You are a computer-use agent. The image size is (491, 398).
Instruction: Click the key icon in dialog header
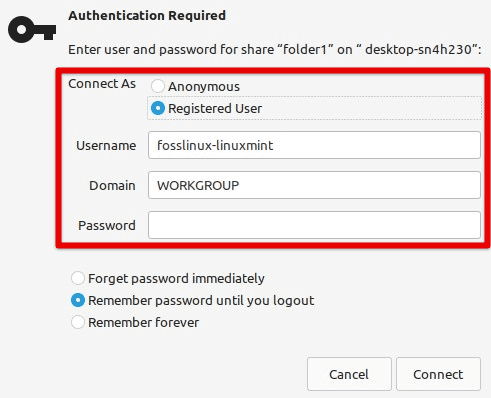click(32, 29)
